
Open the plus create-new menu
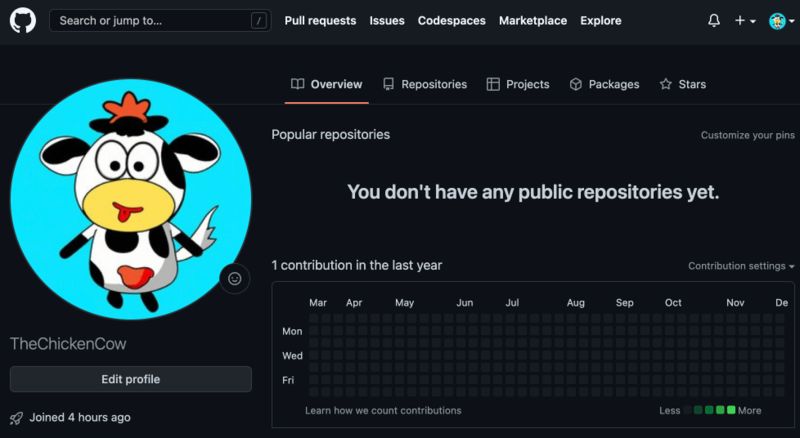[x=745, y=21]
